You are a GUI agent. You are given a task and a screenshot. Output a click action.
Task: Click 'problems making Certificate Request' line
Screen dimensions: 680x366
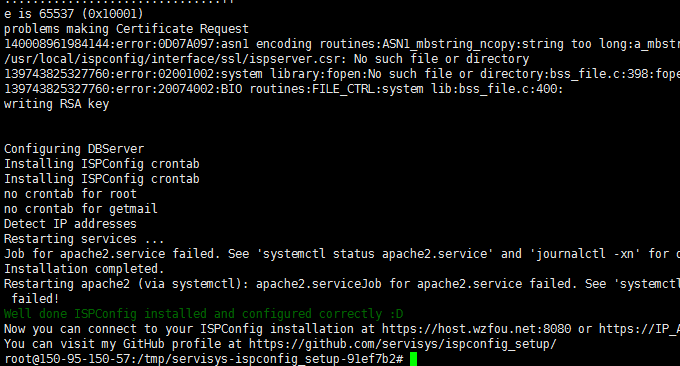click(126, 29)
